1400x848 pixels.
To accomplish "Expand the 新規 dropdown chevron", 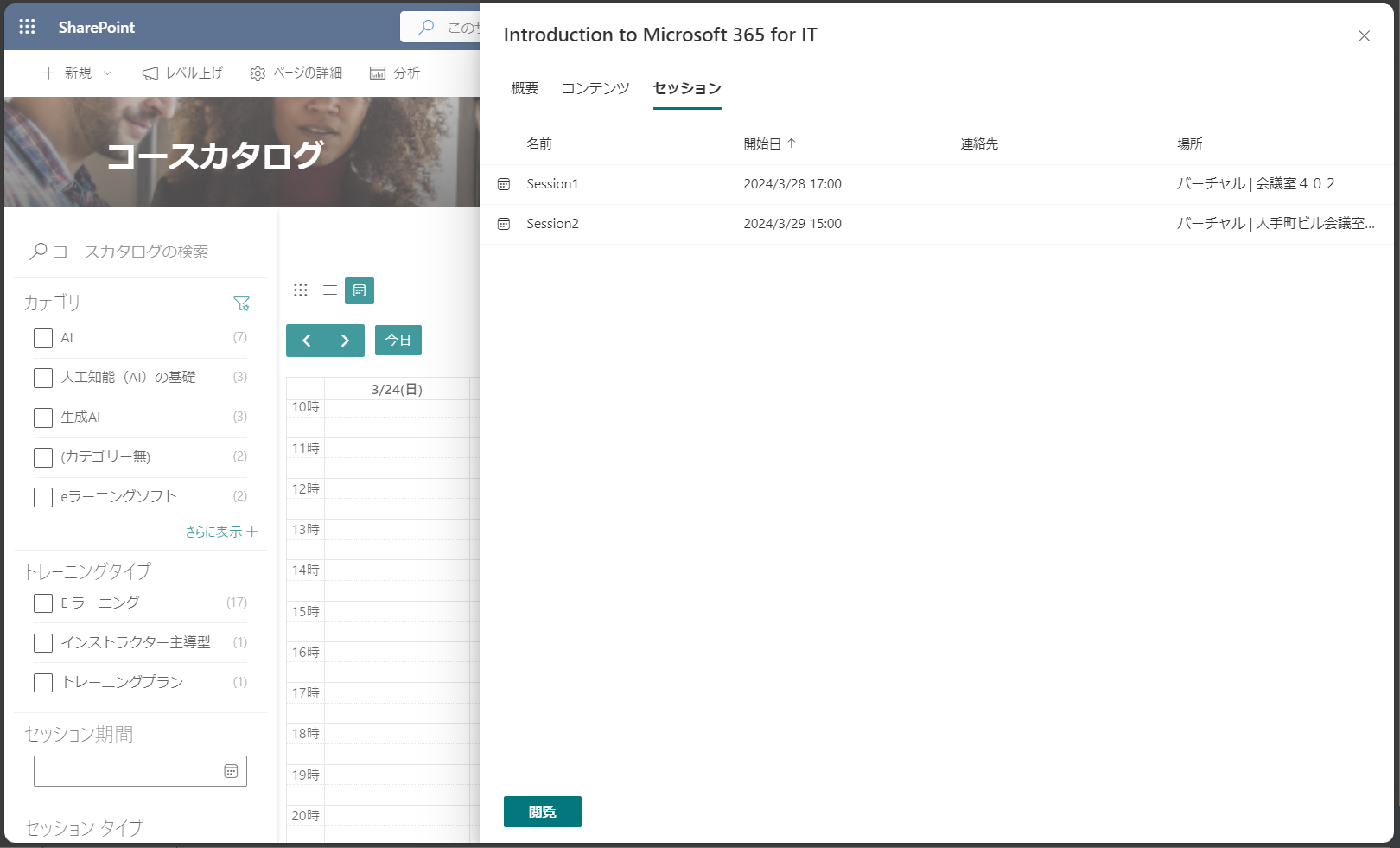I will [107, 73].
